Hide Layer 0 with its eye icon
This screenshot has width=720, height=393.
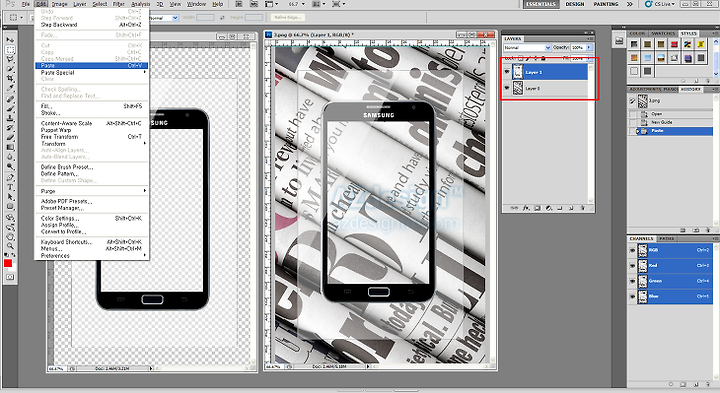507,88
